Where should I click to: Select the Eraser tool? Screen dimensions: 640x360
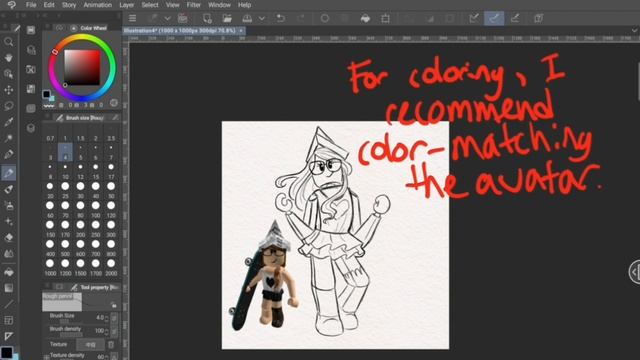pos(9,237)
